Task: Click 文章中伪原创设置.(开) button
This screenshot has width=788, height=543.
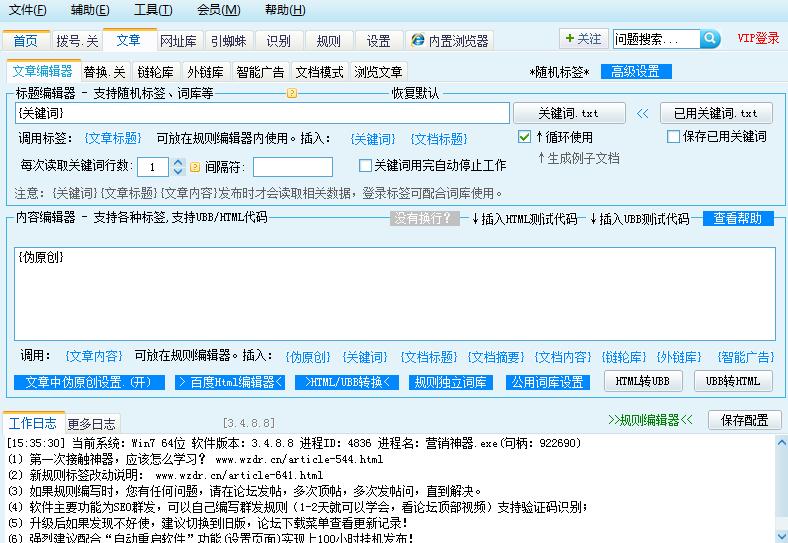Action: pos(89,382)
